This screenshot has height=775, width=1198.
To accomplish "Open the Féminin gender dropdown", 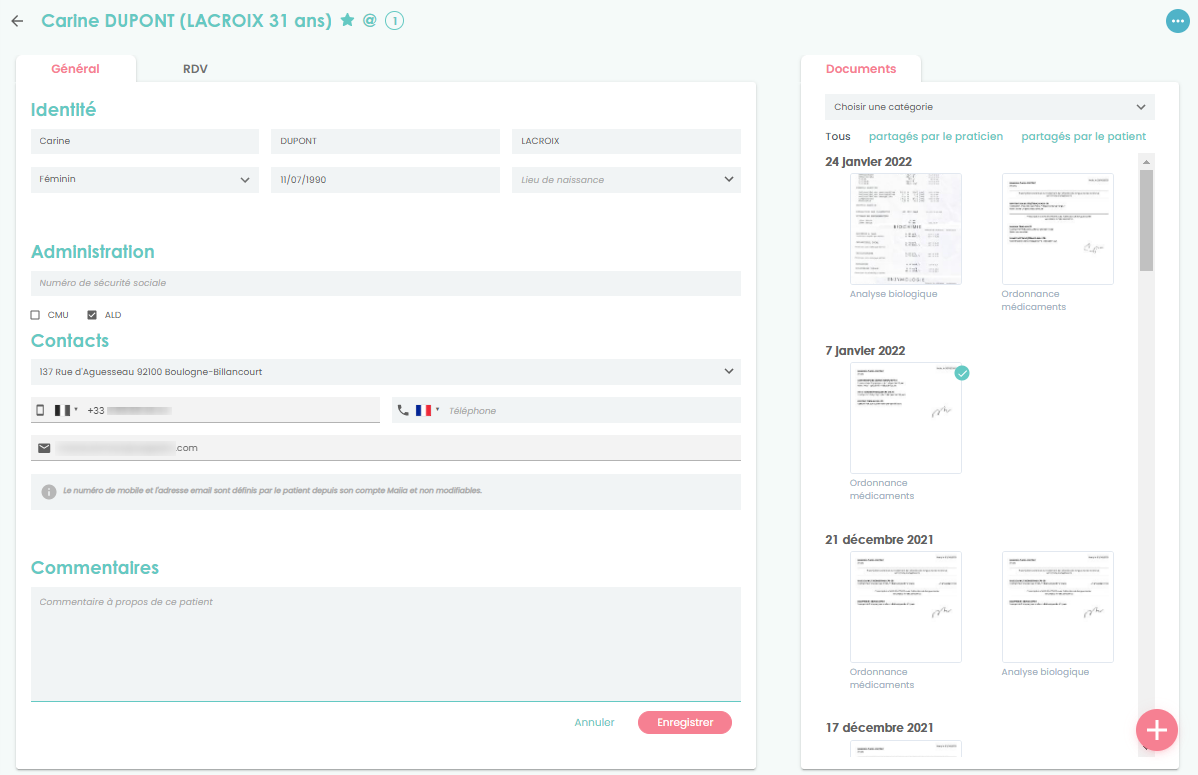I will pyautogui.click(x=144, y=180).
